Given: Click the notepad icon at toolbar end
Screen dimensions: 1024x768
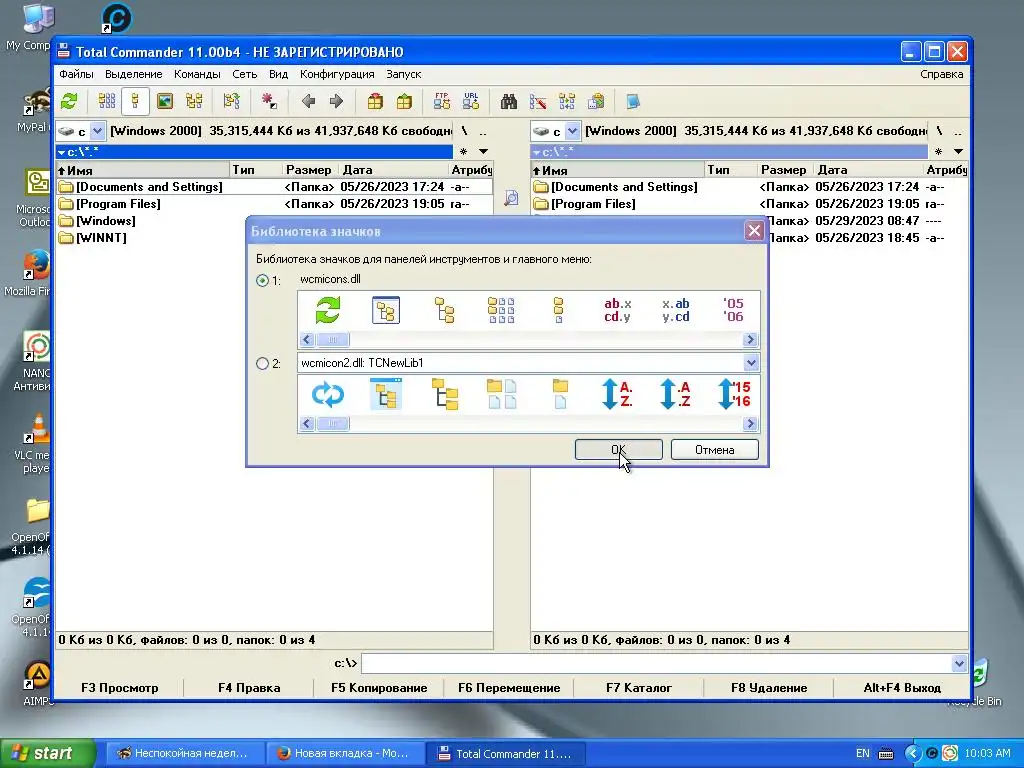Looking at the screenshot, I should click(x=633, y=101).
